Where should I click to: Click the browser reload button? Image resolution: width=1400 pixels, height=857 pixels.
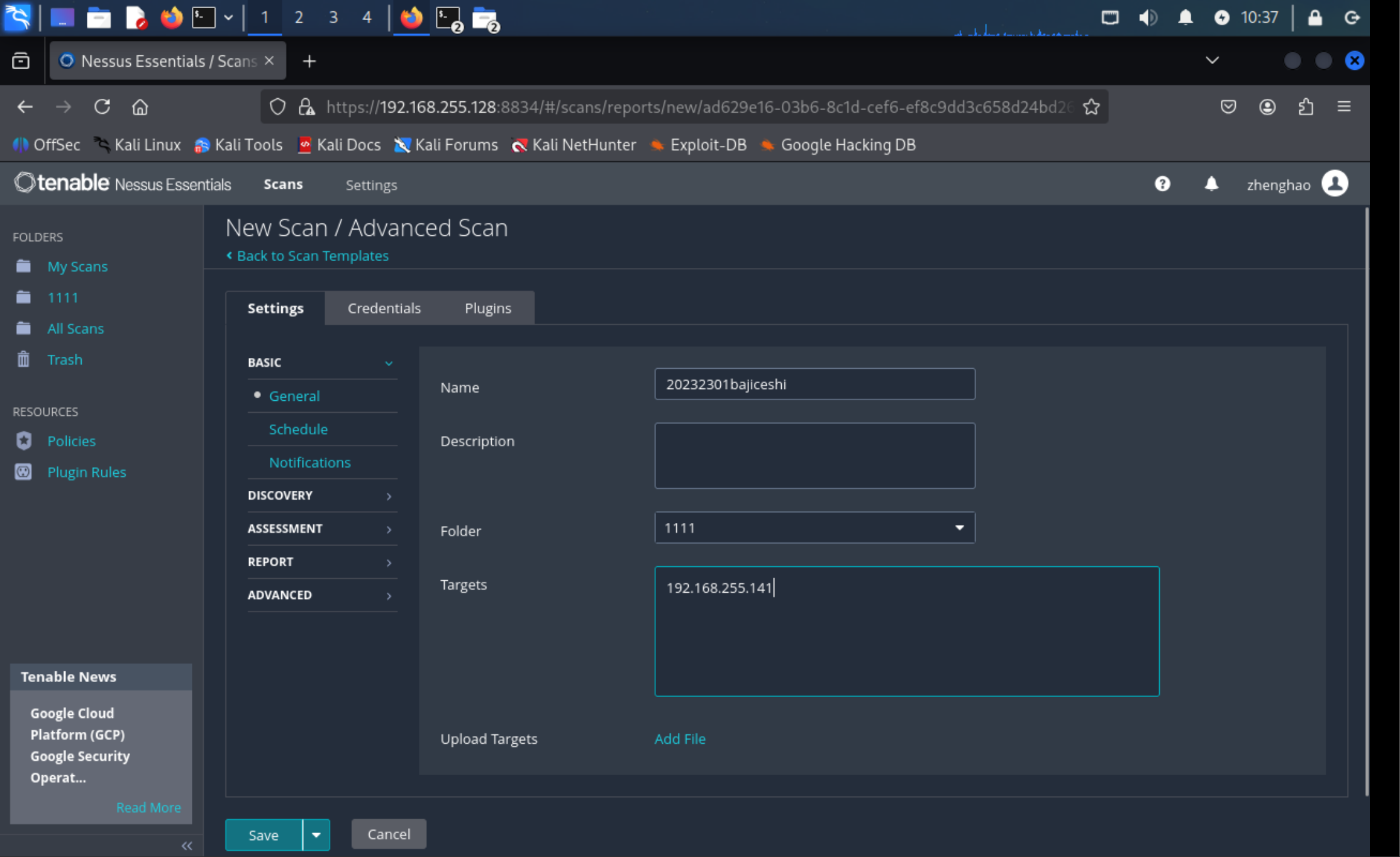(102, 107)
